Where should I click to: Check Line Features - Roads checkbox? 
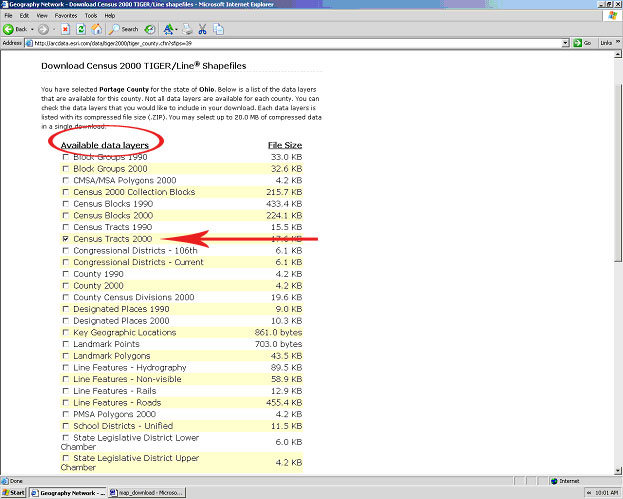click(66, 402)
